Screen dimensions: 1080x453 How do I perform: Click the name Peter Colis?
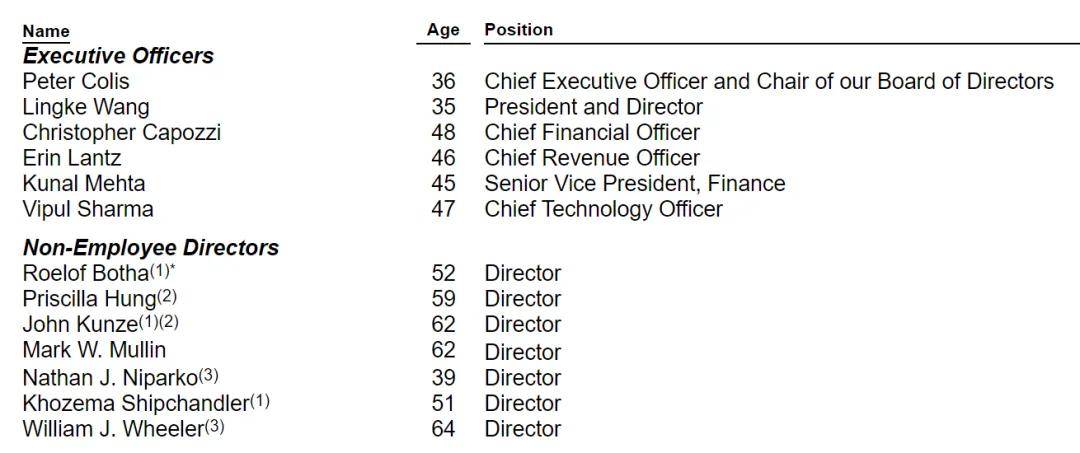pos(76,81)
